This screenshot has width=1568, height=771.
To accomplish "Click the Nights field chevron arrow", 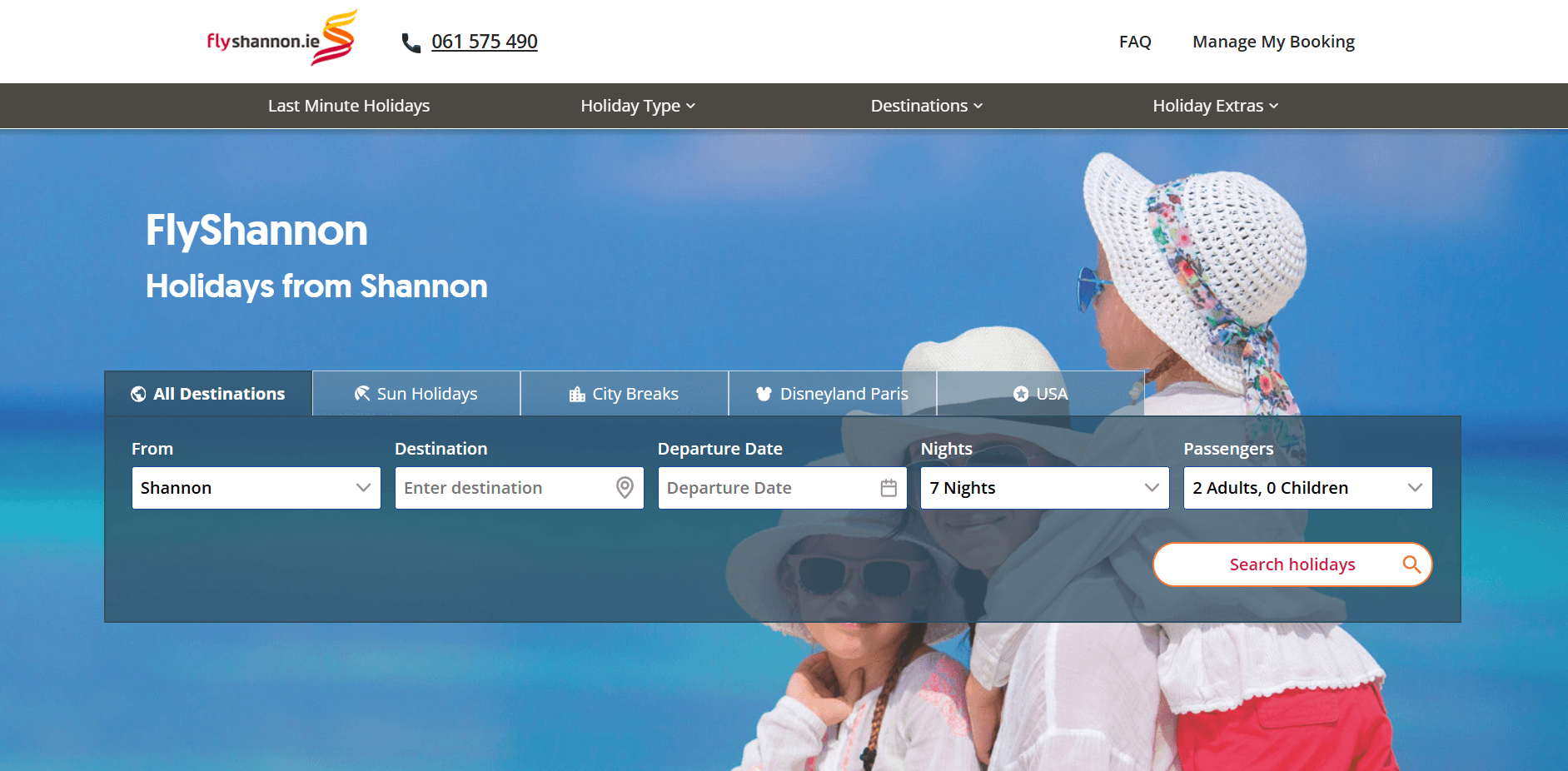I will click(1152, 488).
